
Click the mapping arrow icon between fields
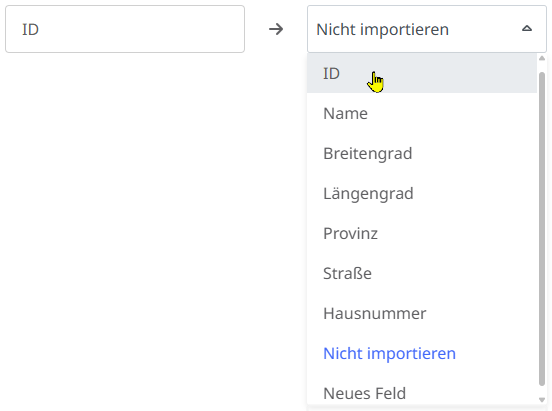coord(276,29)
